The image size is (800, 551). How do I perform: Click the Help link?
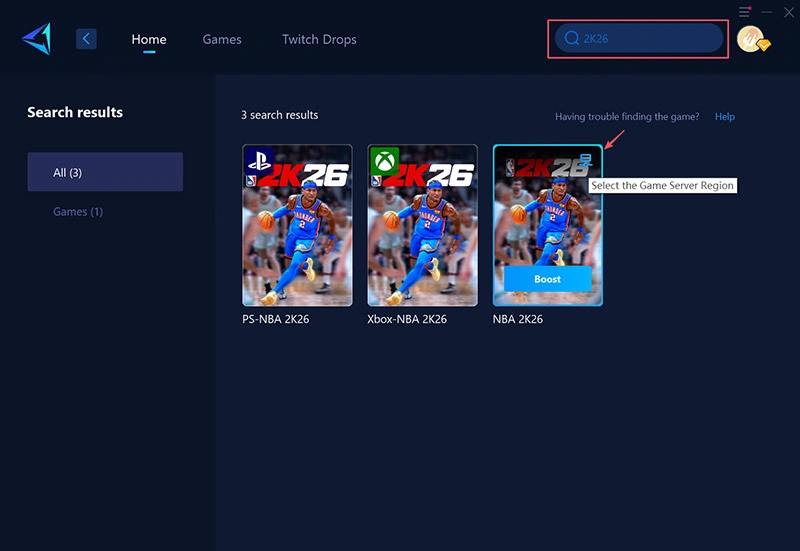(x=724, y=117)
